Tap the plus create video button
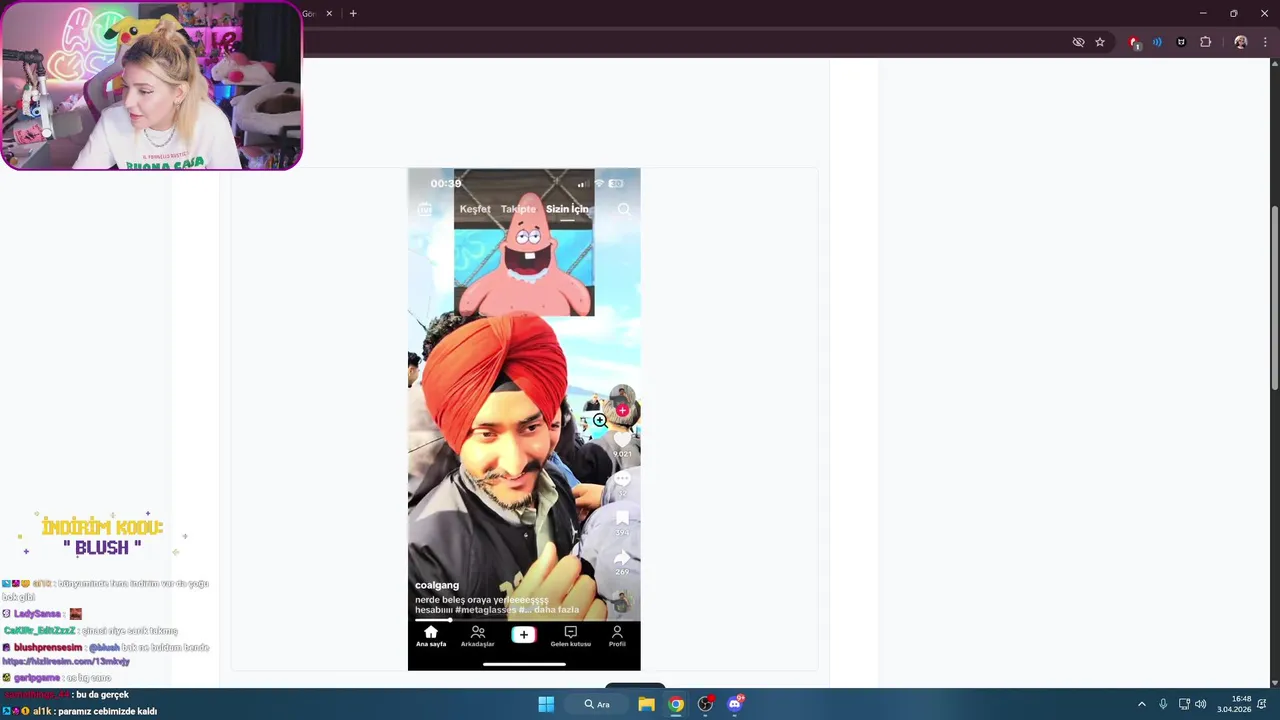This screenshot has width=1280, height=720. click(523, 634)
